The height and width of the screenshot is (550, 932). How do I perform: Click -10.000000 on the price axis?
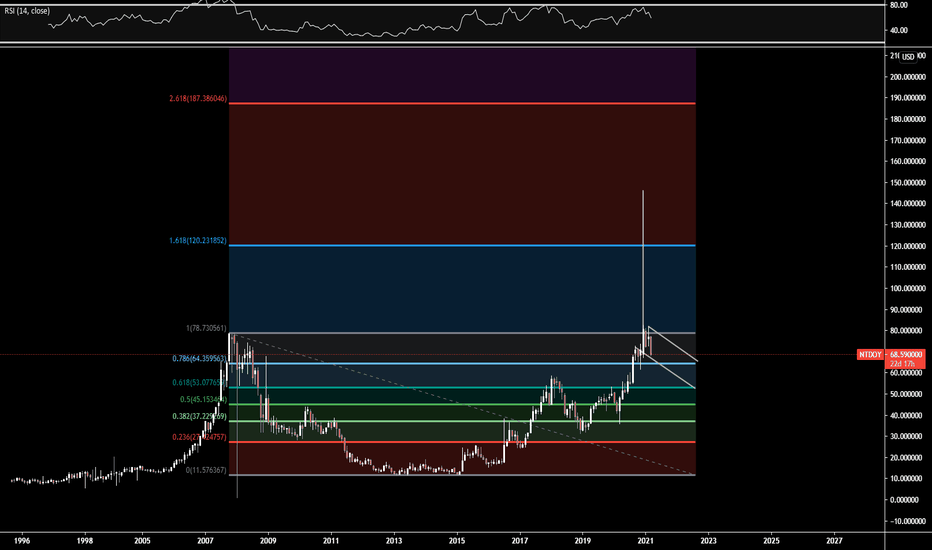908,521
